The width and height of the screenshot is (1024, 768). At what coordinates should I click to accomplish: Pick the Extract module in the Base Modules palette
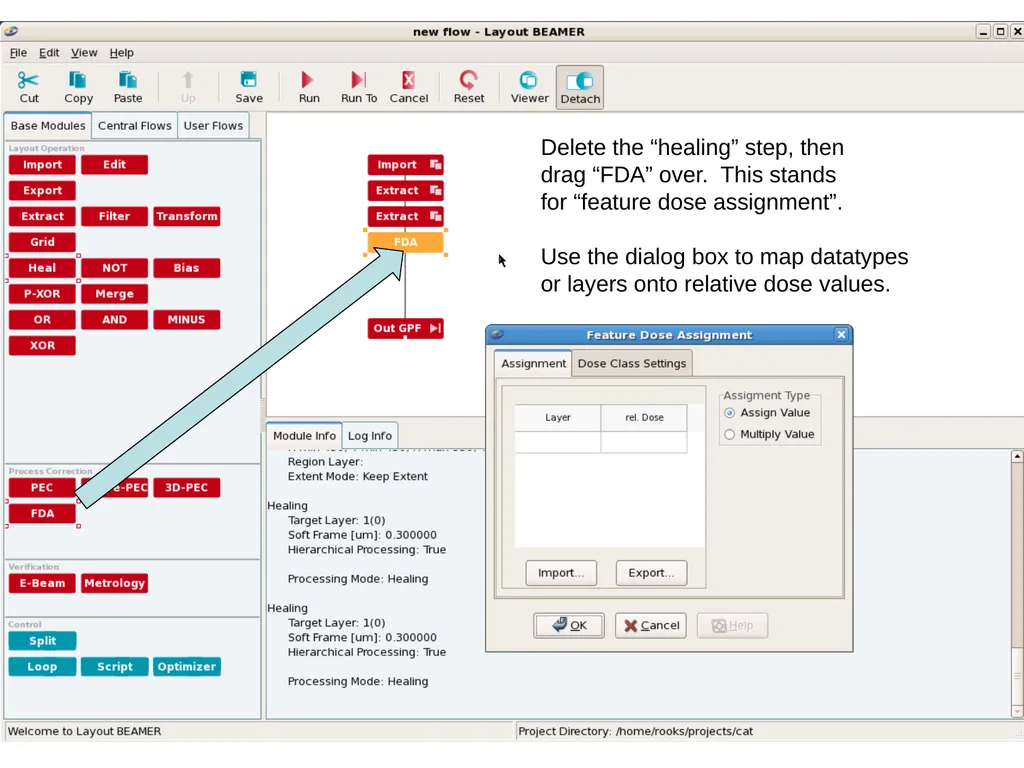click(42, 216)
